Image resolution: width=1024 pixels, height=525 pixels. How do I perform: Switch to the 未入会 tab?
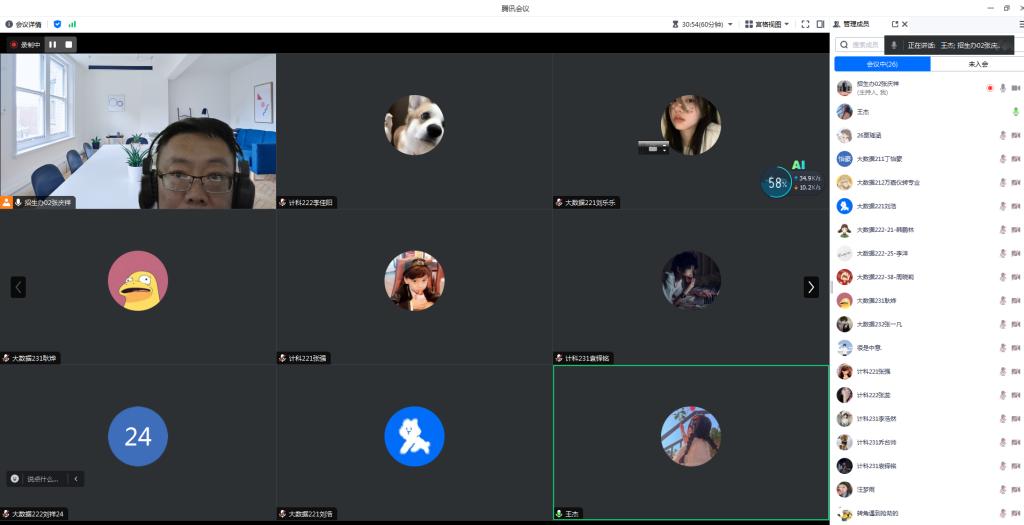977,64
